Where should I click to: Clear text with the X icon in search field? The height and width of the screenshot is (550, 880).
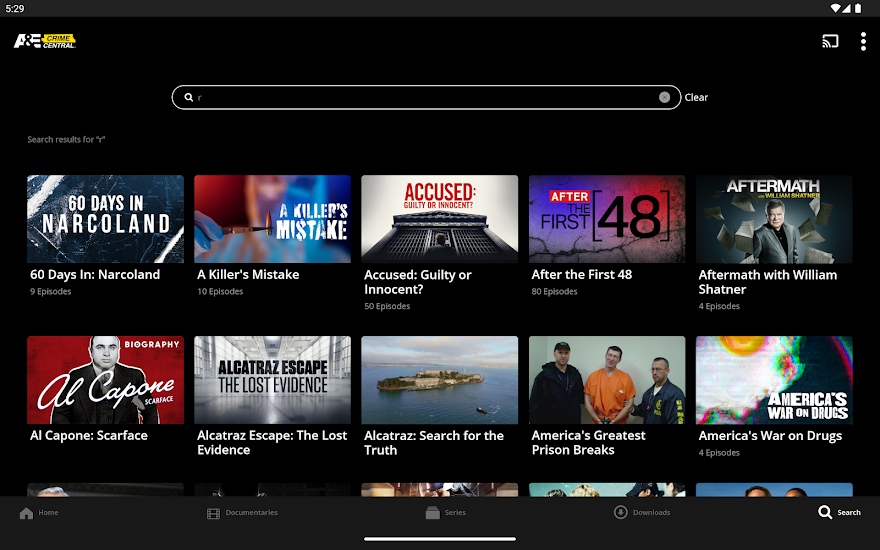coord(664,97)
